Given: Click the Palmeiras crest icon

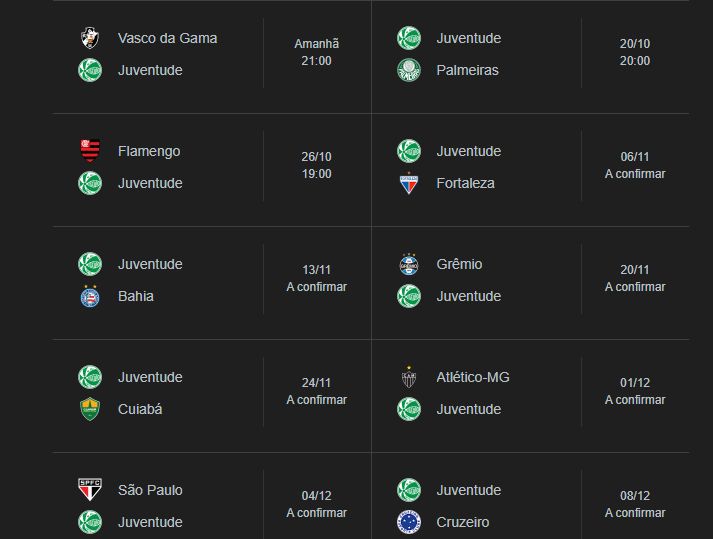Looking at the screenshot, I should 409,71.
